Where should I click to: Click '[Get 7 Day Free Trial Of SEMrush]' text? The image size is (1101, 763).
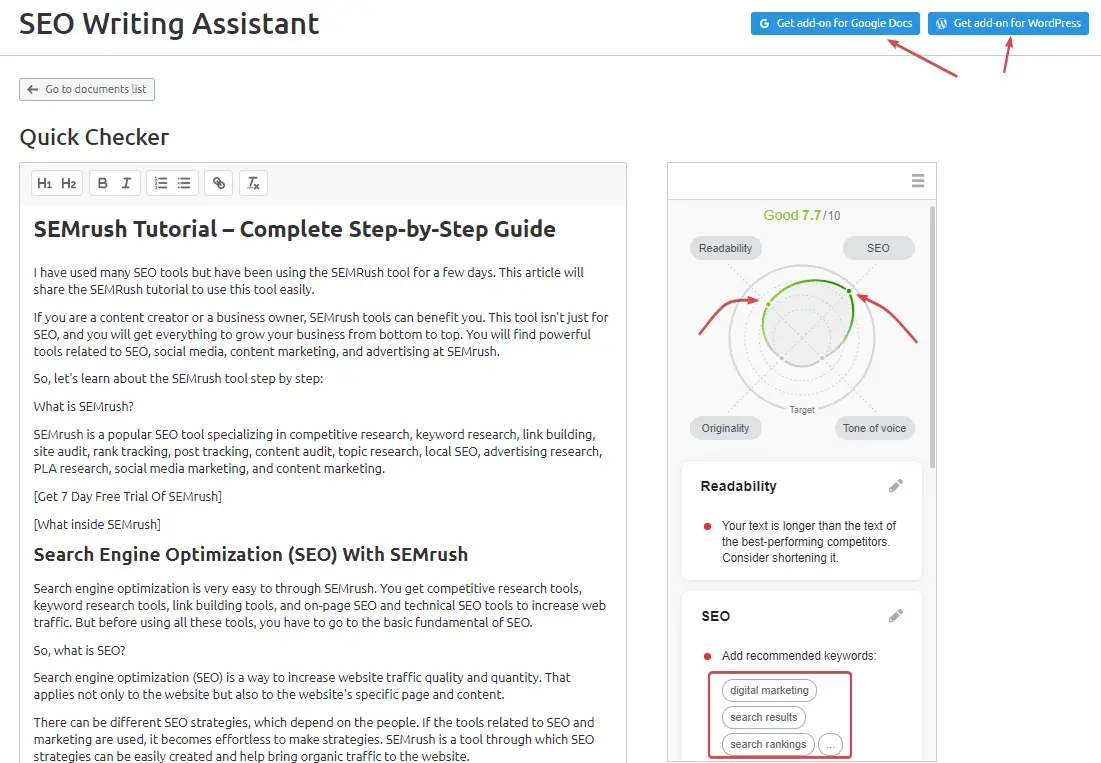[x=128, y=496]
